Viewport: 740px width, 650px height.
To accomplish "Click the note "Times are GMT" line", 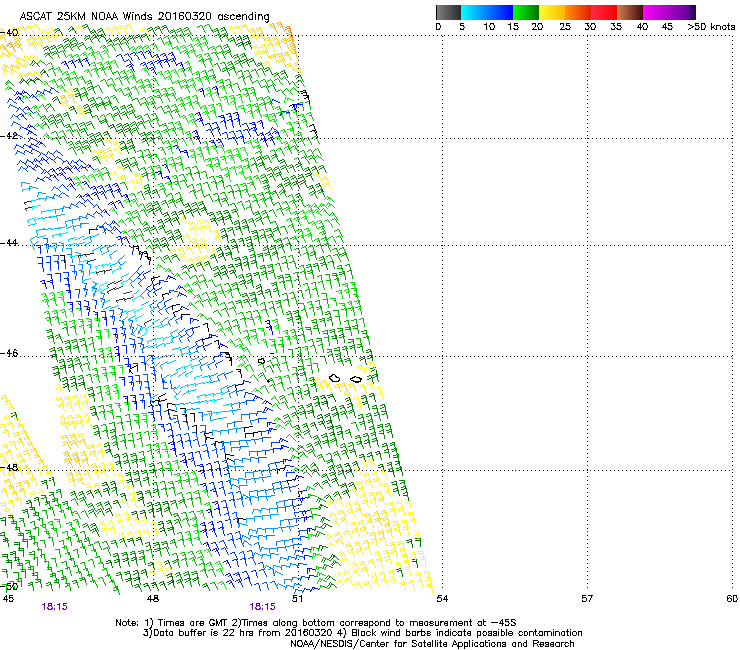I will pyautogui.click(x=316, y=623).
